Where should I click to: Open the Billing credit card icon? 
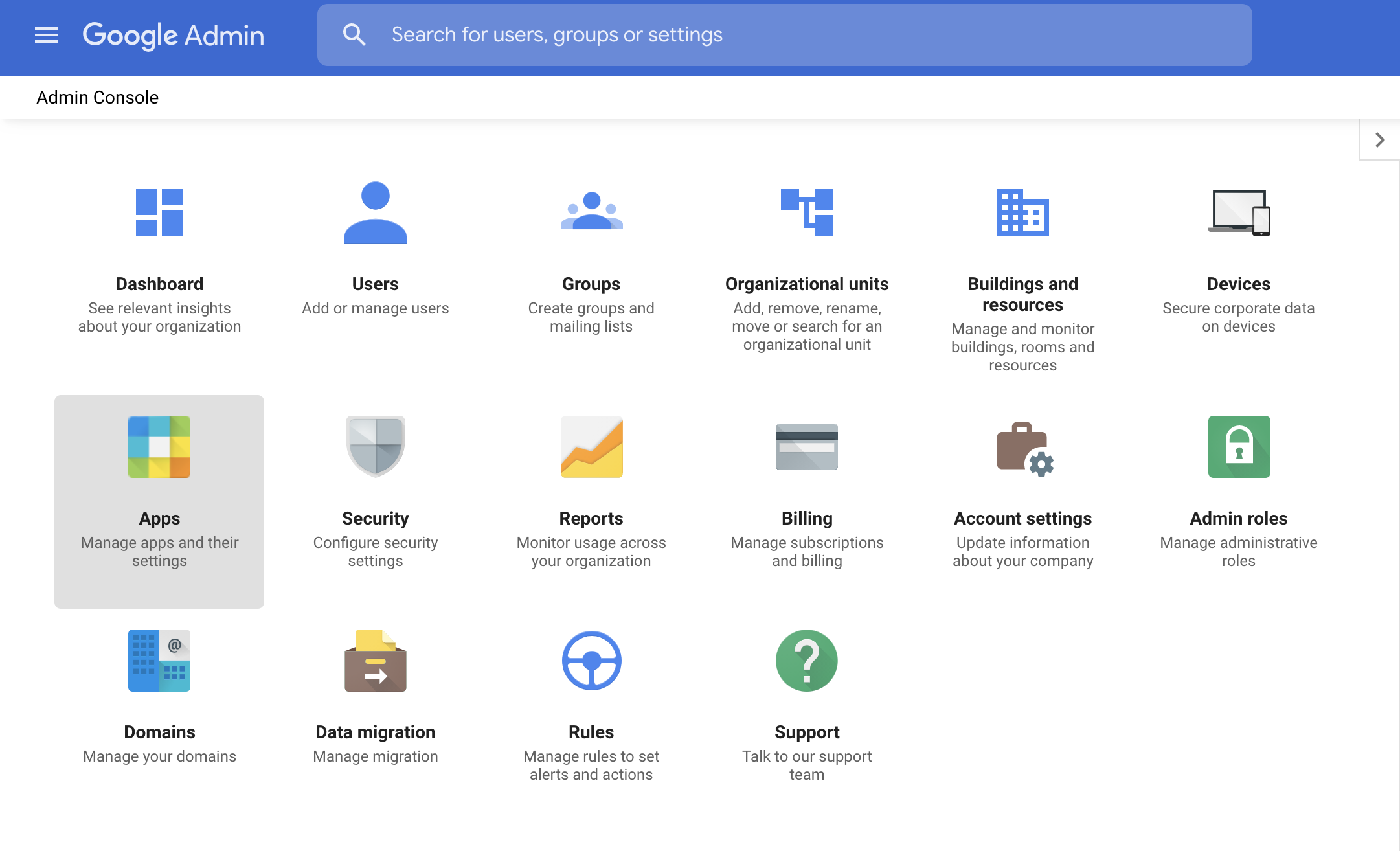[x=807, y=447]
